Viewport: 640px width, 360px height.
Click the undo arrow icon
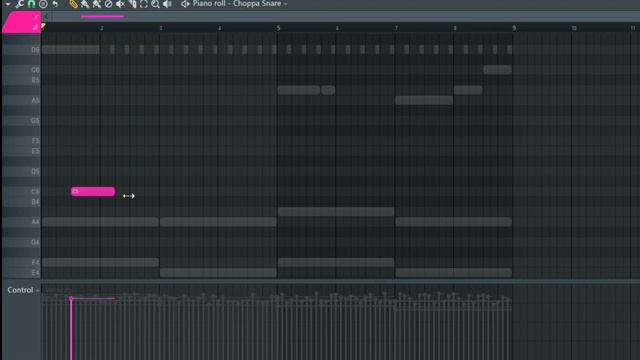pyautogui.click(x=55, y=4)
